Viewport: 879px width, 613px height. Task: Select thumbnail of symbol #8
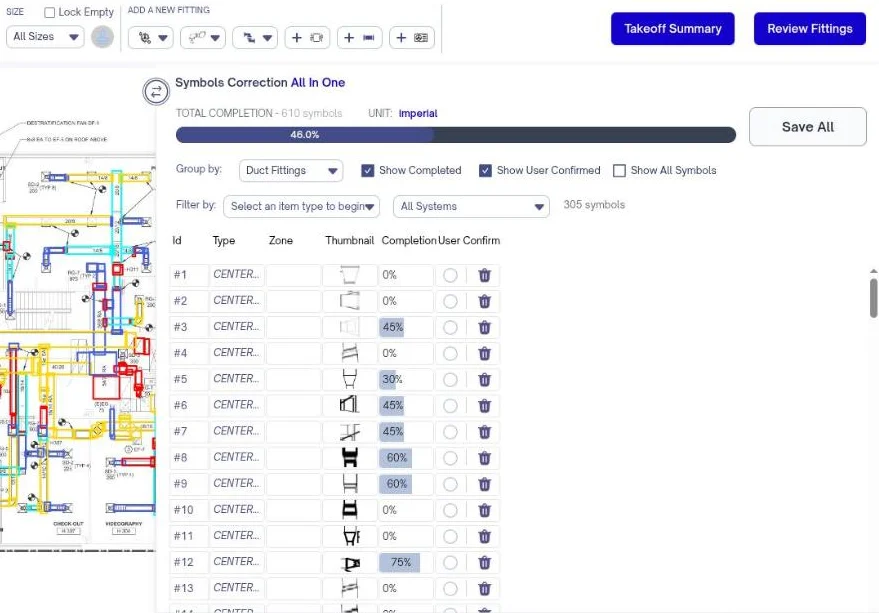point(350,458)
